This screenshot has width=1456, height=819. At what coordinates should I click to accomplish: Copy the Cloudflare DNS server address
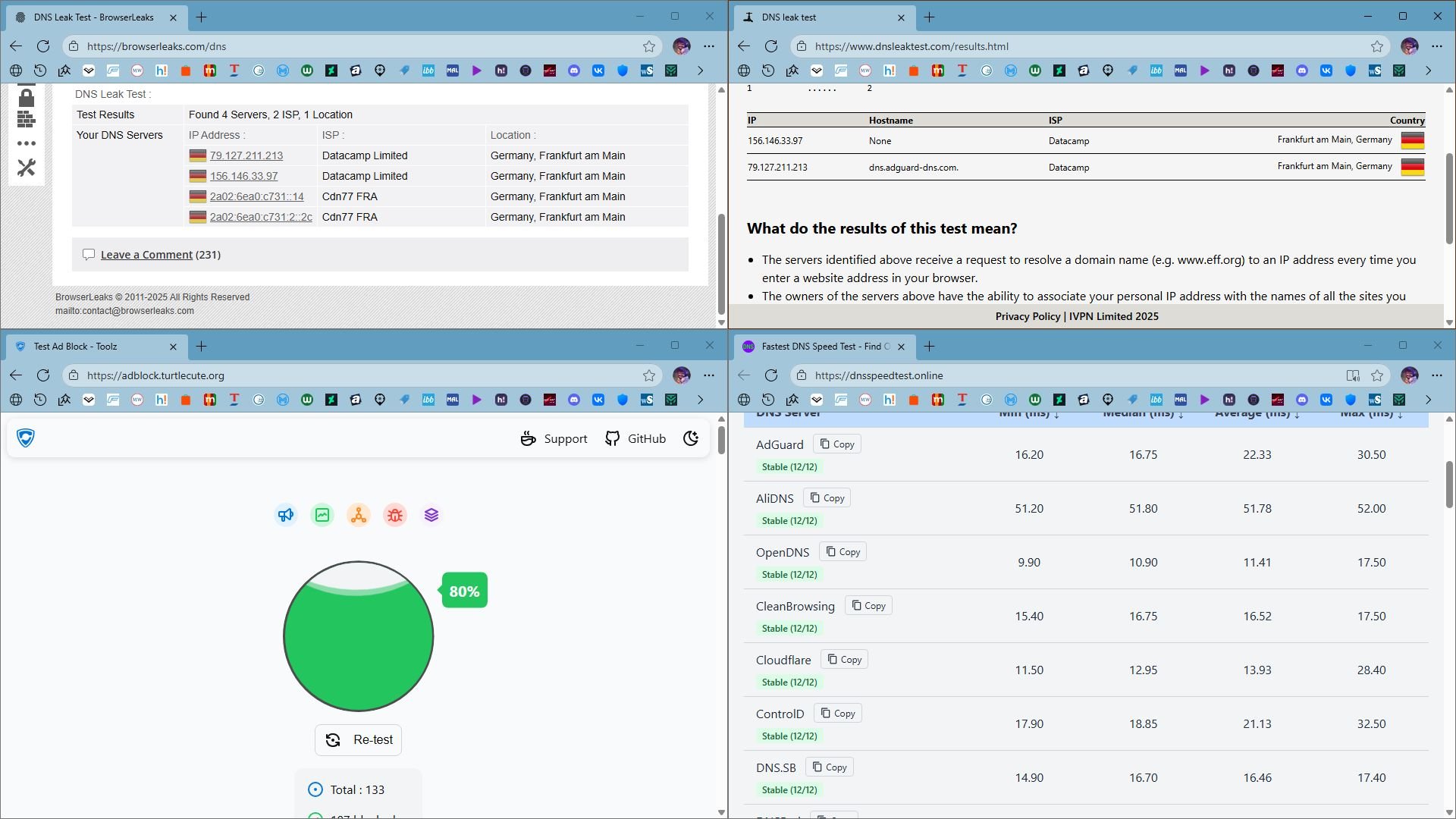click(x=844, y=660)
